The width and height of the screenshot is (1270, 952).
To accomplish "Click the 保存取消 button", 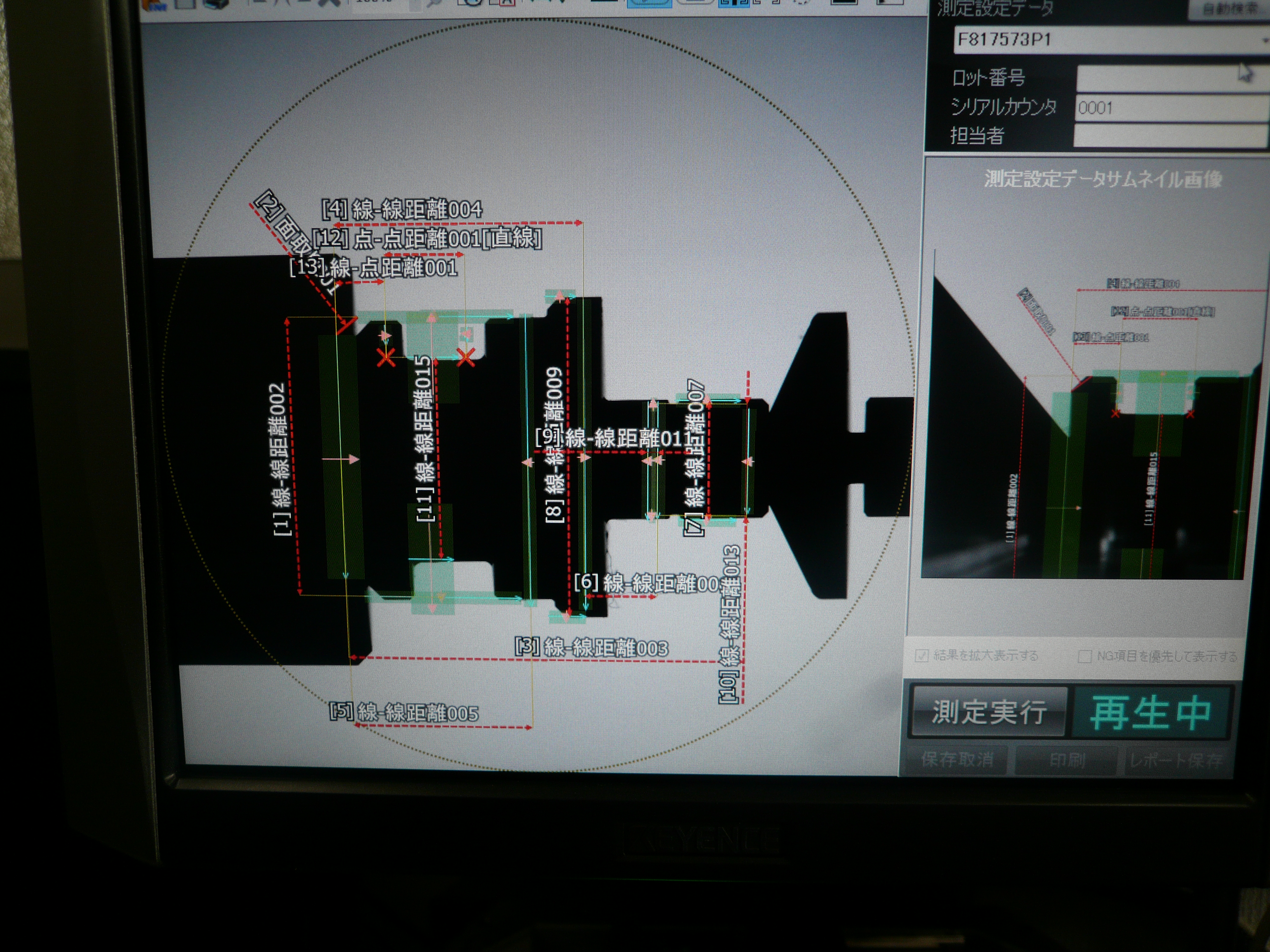I will coord(957,760).
